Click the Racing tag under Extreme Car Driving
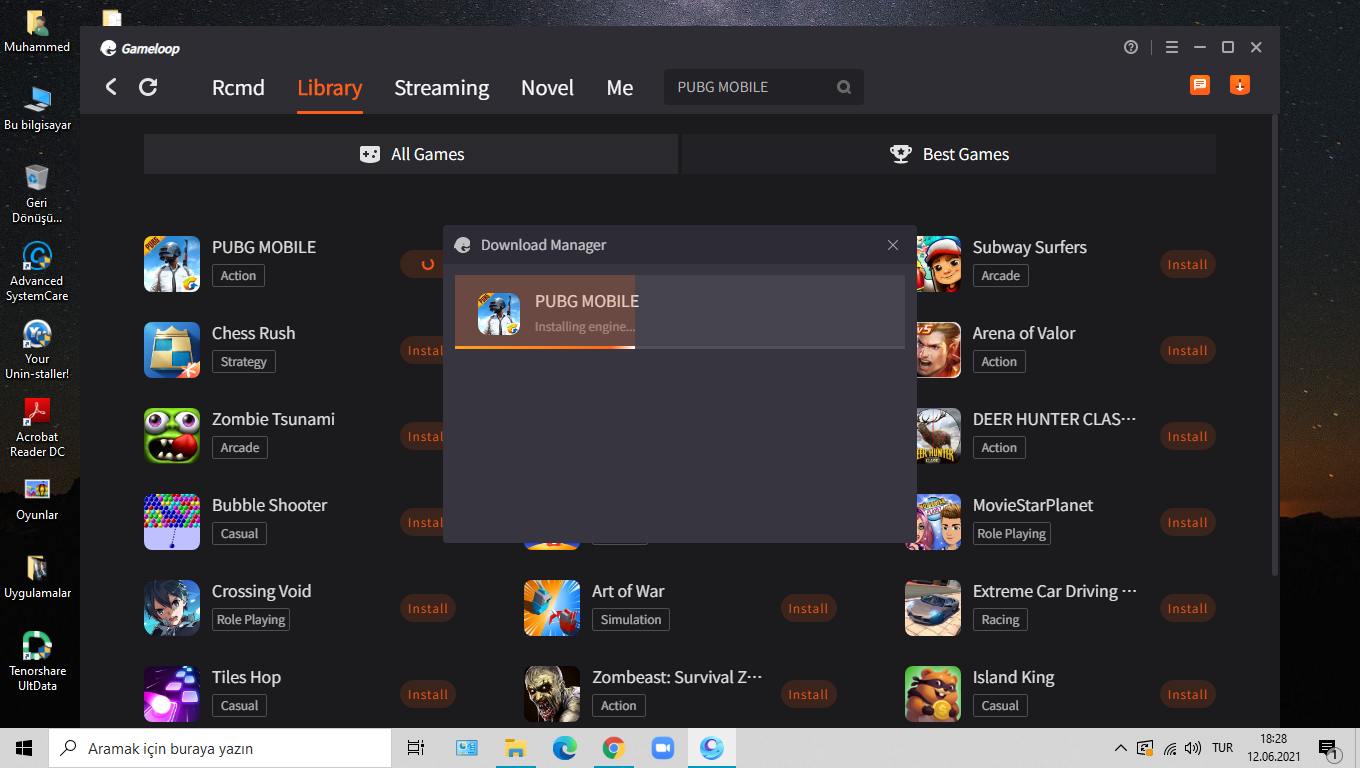The height and width of the screenshot is (768, 1360). pos(1000,620)
